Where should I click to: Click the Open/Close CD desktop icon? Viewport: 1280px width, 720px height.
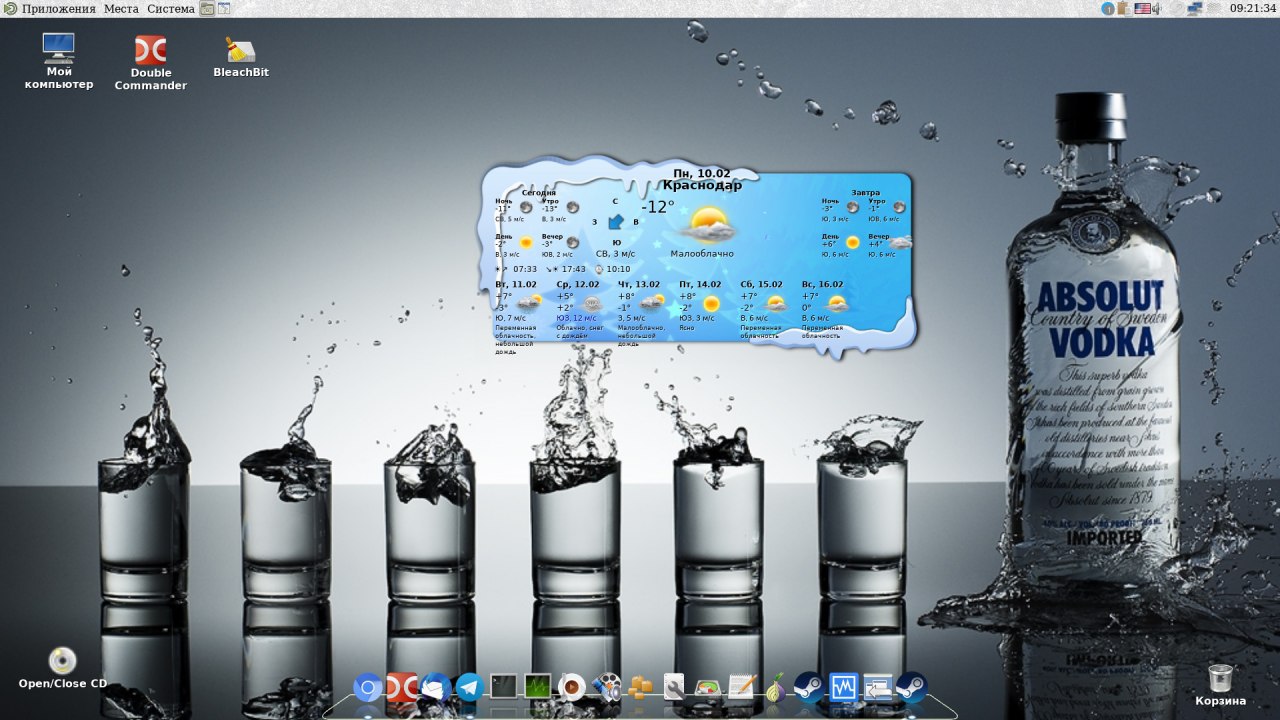point(62,668)
